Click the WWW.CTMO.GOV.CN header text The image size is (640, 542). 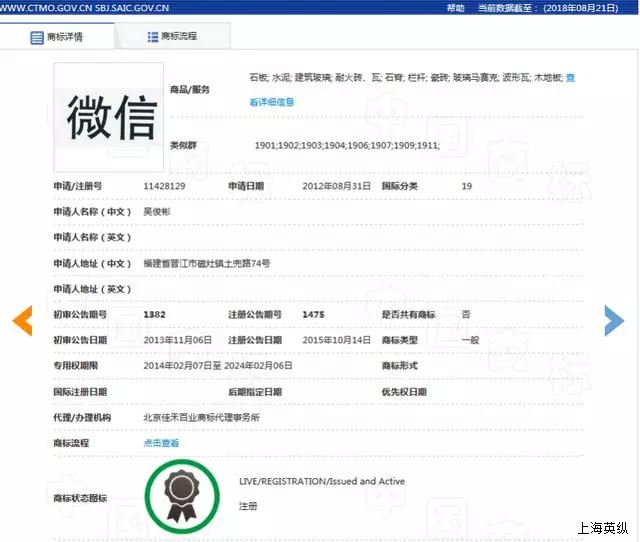coord(46,8)
